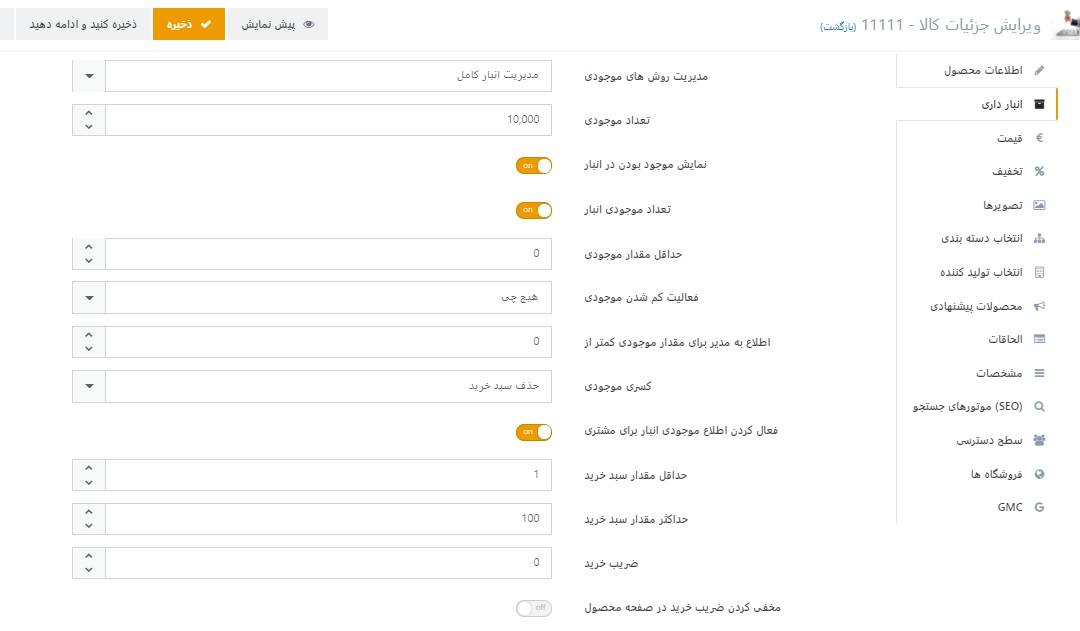Open the تصویرها tab
The height and width of the screenshot is (631, 1080).
point(977,205)
